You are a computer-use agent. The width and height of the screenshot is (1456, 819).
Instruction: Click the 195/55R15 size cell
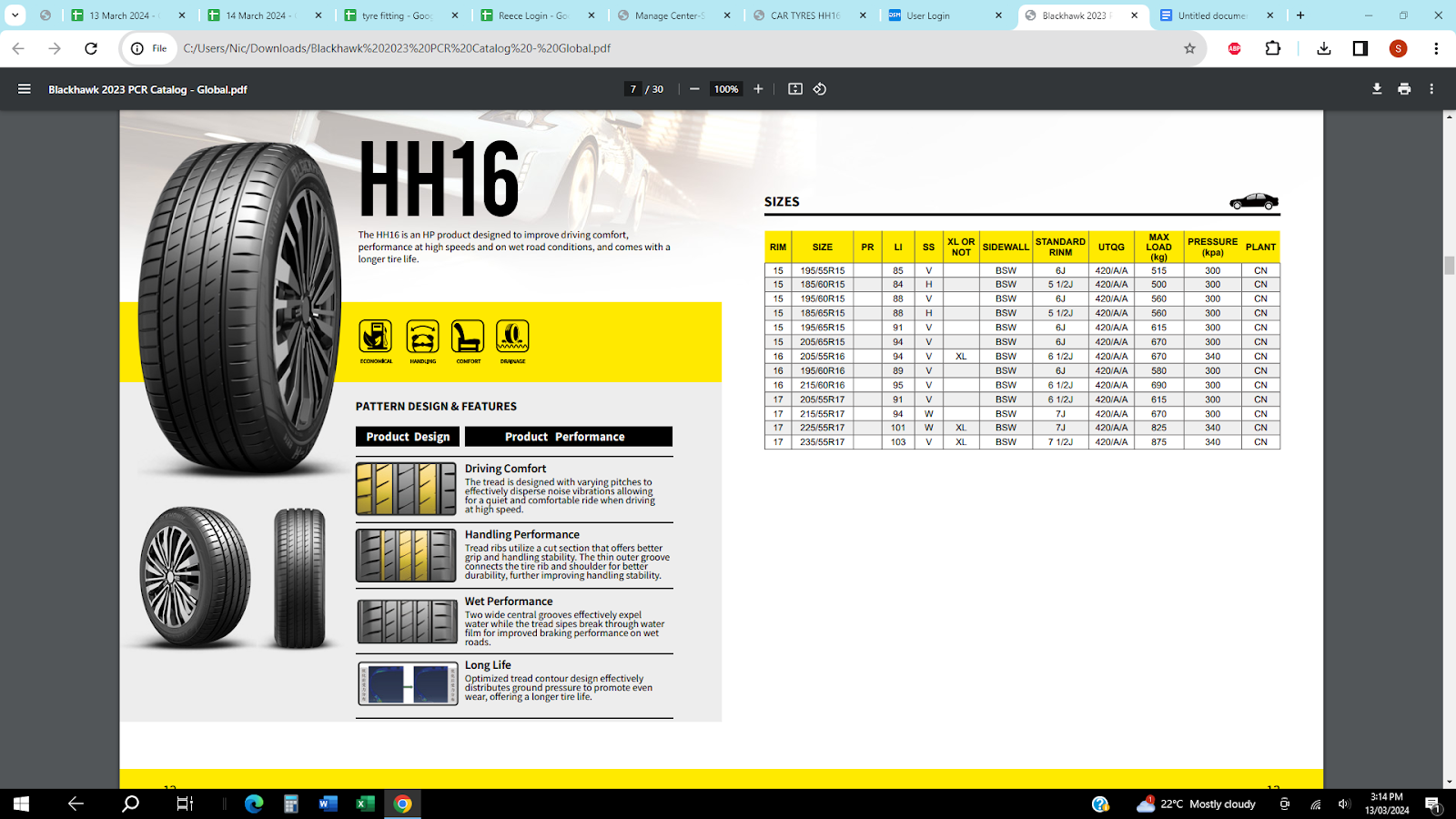pos(823,270)
